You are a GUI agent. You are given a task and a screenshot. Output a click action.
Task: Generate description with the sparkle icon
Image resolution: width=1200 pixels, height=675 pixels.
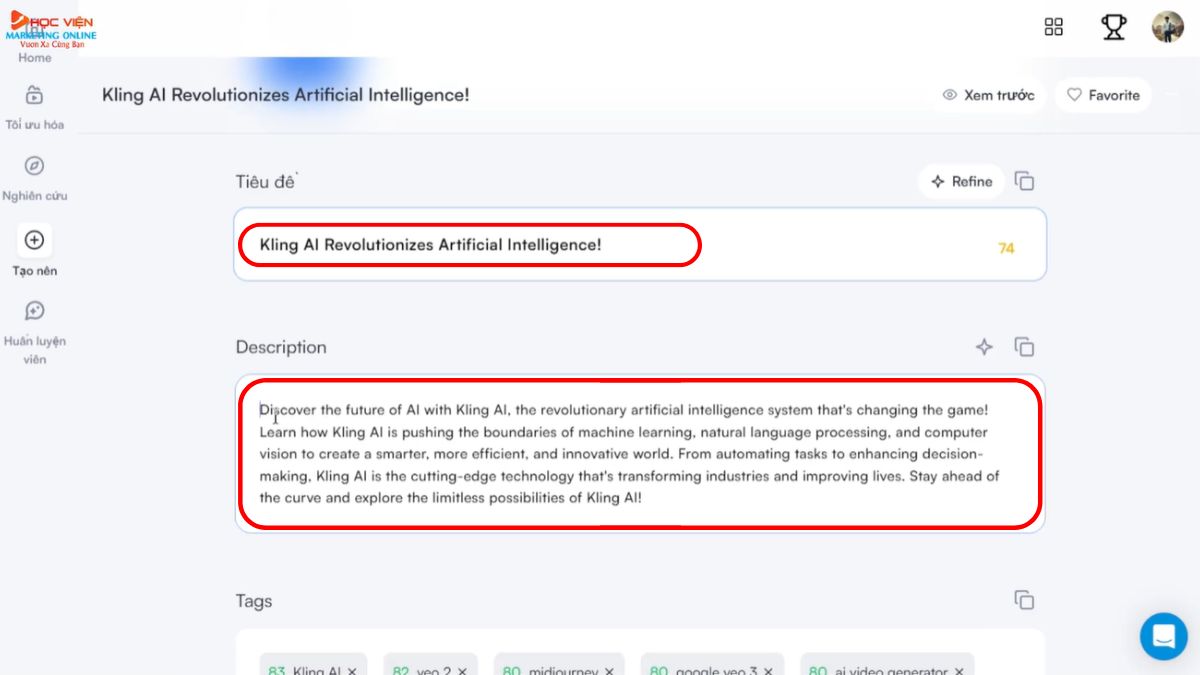[x=984, y=347]
